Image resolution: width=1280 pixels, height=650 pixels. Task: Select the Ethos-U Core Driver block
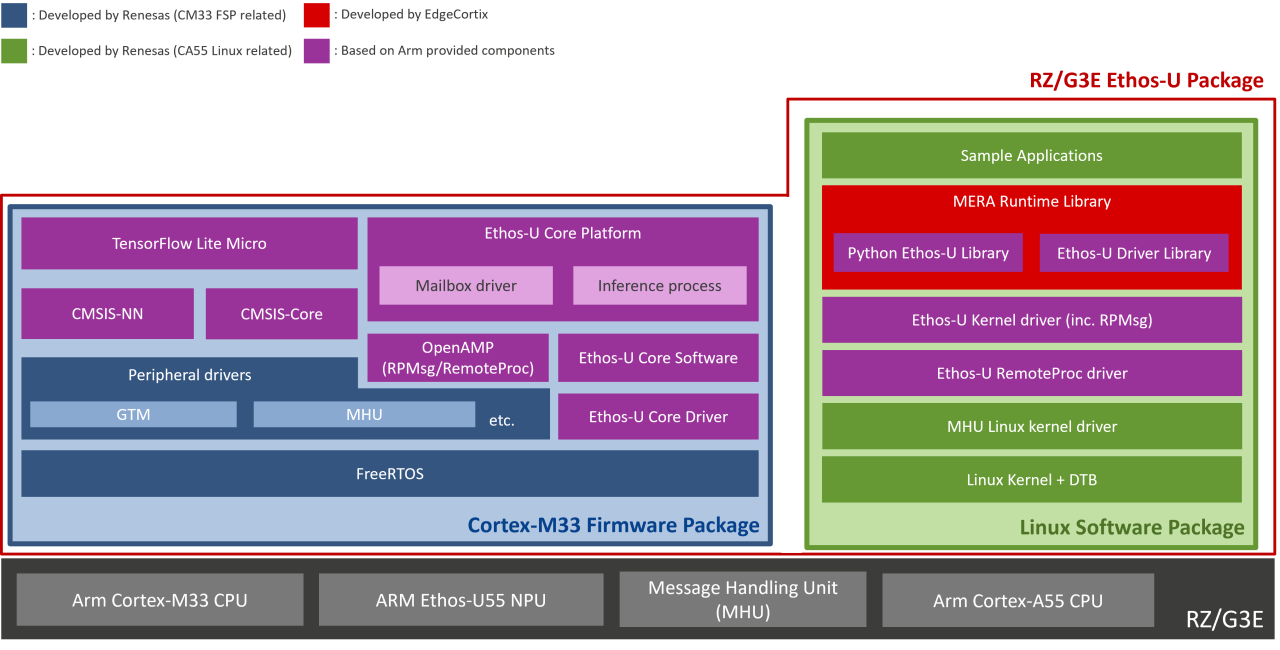coord(658,416)
